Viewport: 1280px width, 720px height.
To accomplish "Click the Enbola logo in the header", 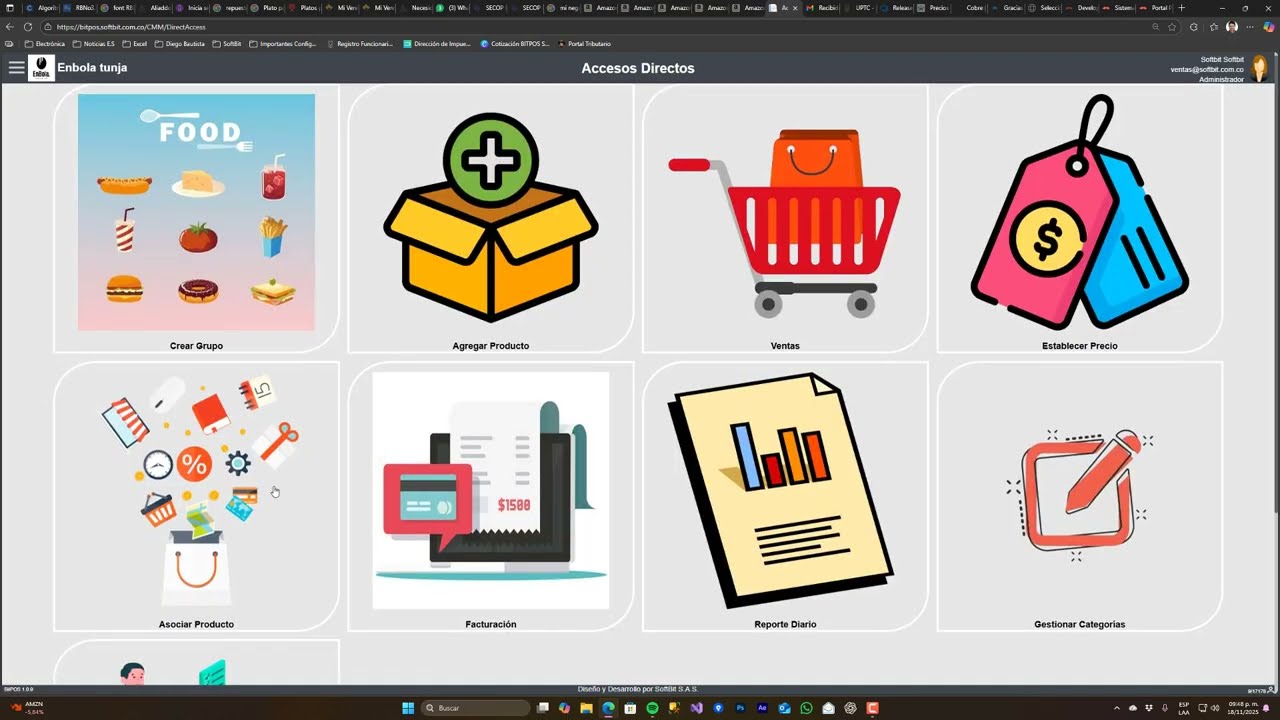I will coord(41,68).
